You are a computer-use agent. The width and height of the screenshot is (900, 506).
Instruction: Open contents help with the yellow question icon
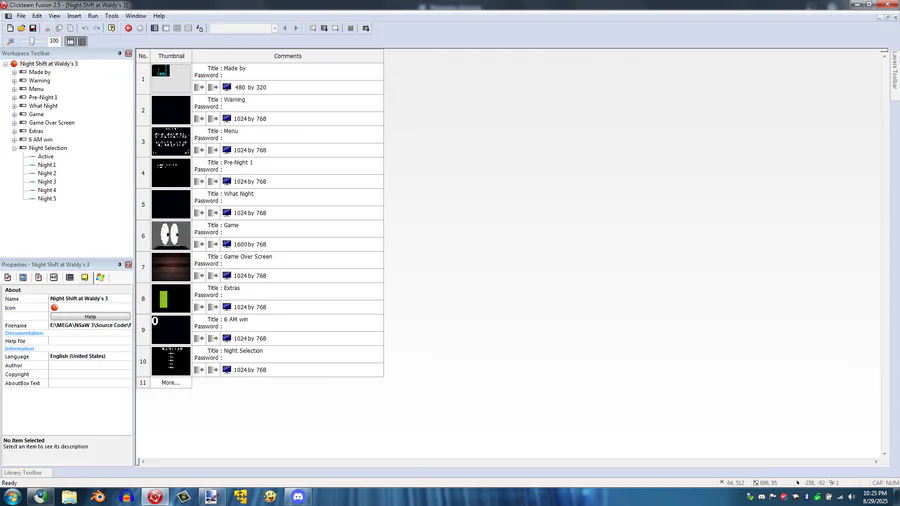coord(111,28)
